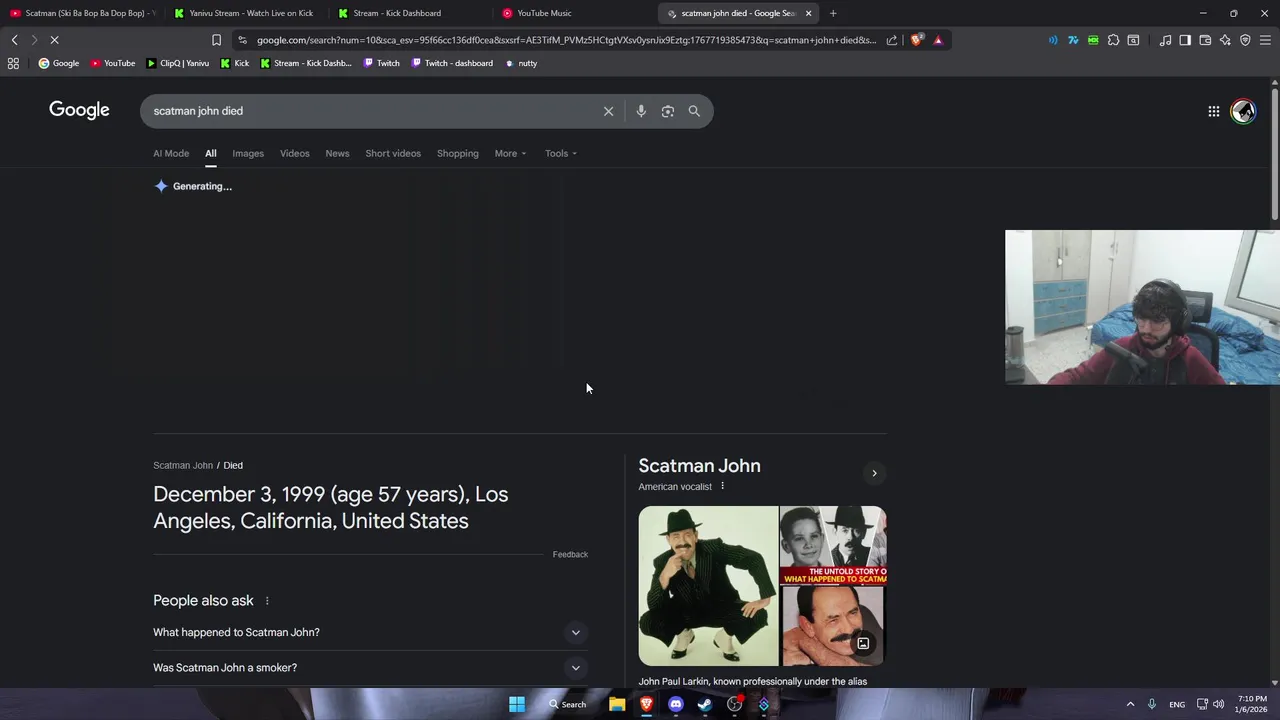
Task: Click the browser address bar URL
Action: pos(565,40)
